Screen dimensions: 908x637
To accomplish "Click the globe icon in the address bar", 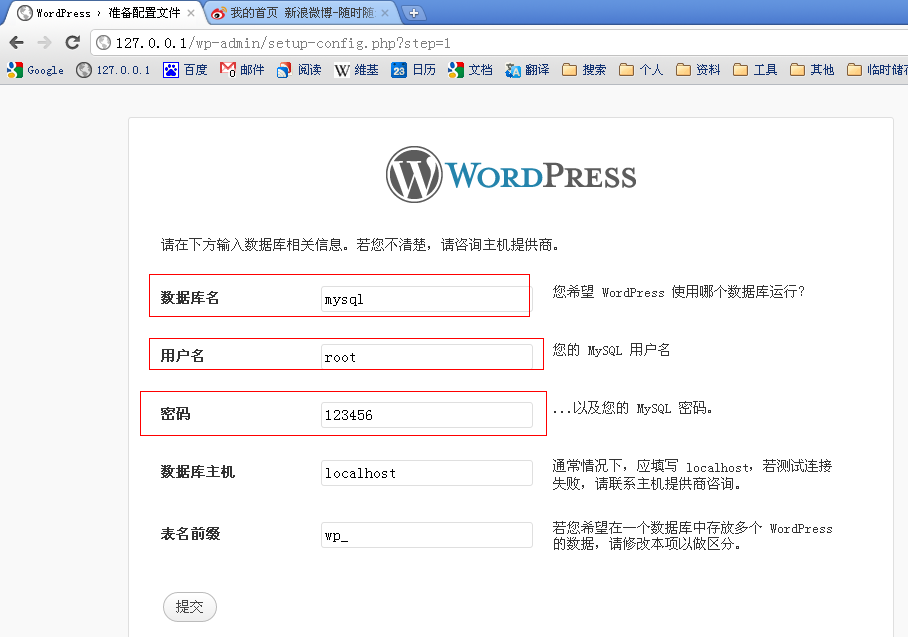I will tap(103, 43).
